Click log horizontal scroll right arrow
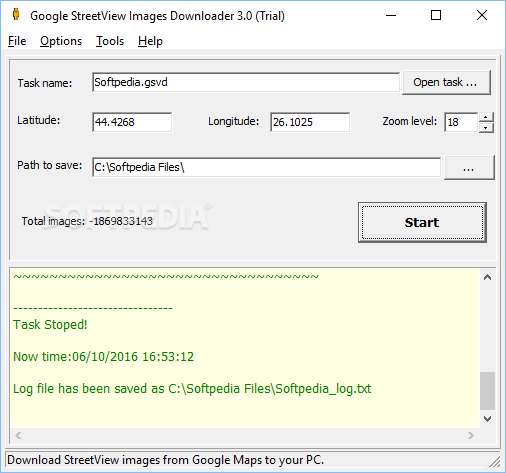506x473 pixels. click(x=471, y=435)
